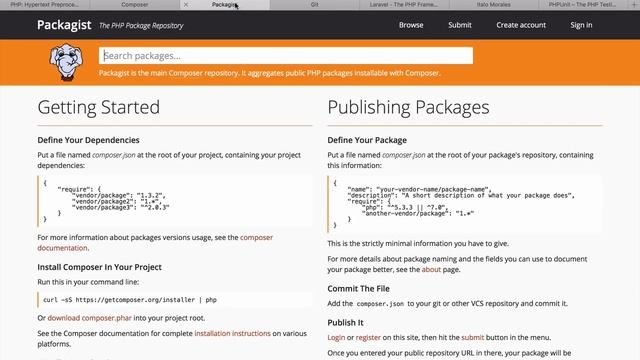Switch to the Git tab

point(314,4)
